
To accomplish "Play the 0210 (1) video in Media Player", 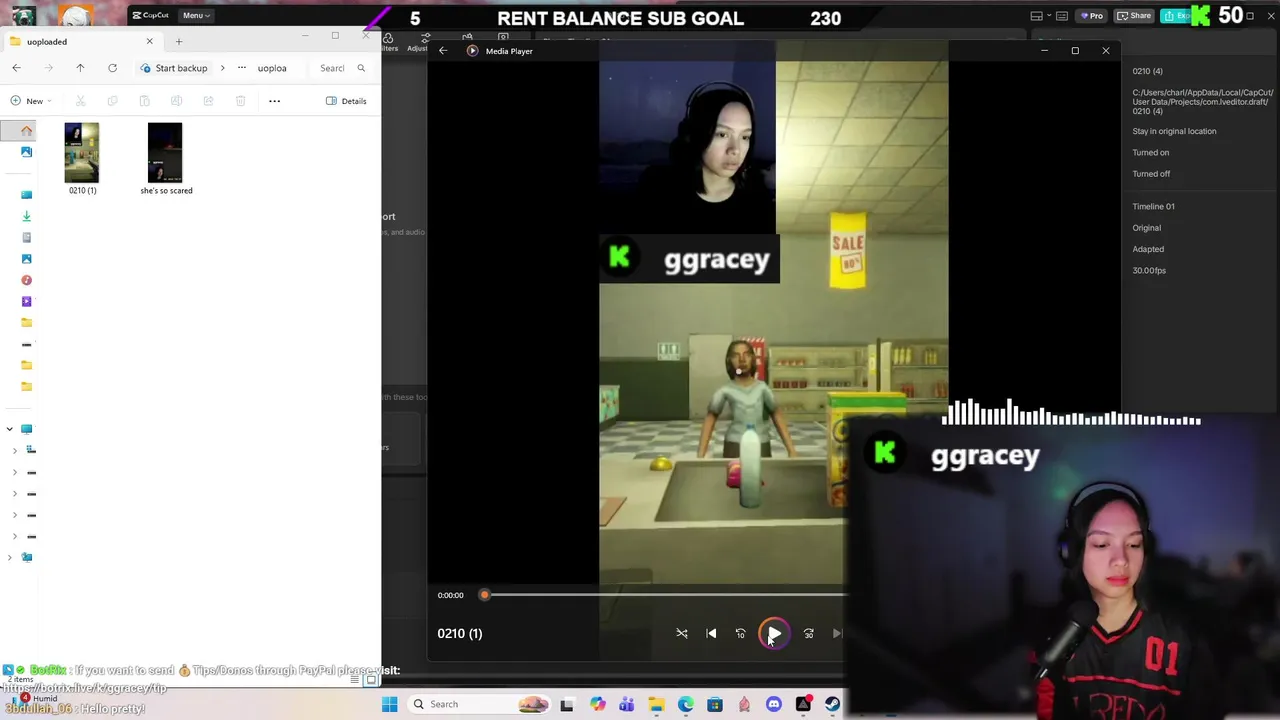I will (x=774, y=633).
